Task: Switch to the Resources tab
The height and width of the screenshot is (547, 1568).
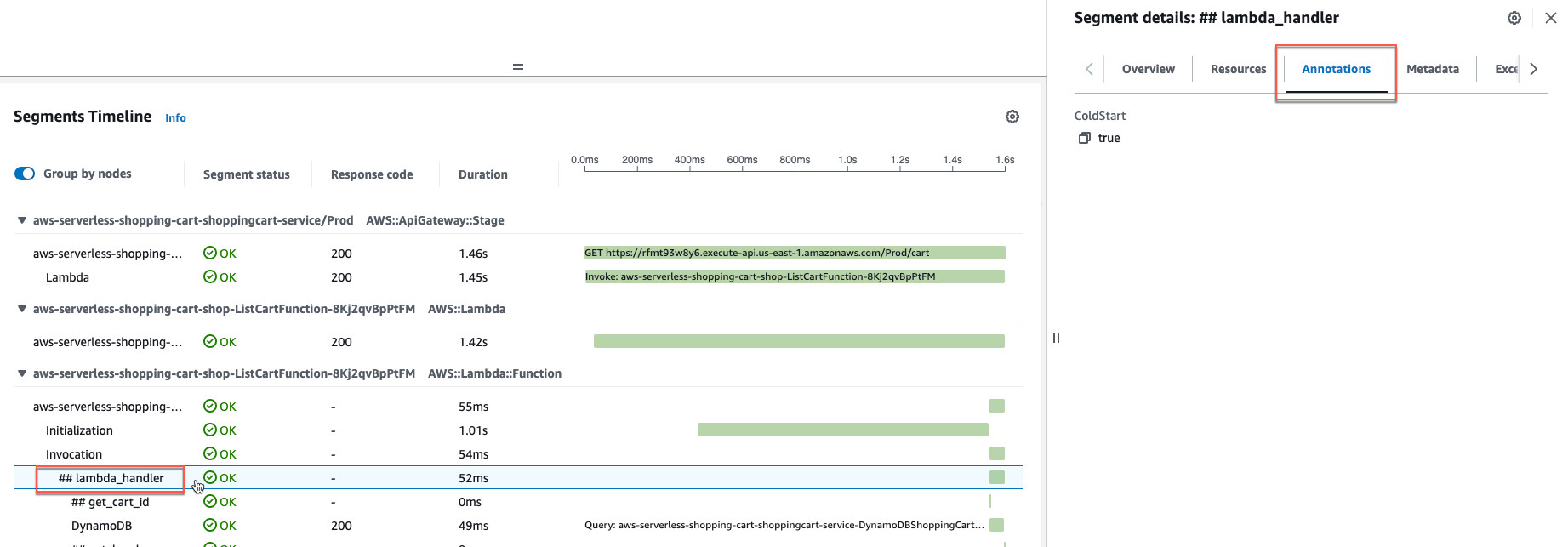Action: click(1238, 69)
